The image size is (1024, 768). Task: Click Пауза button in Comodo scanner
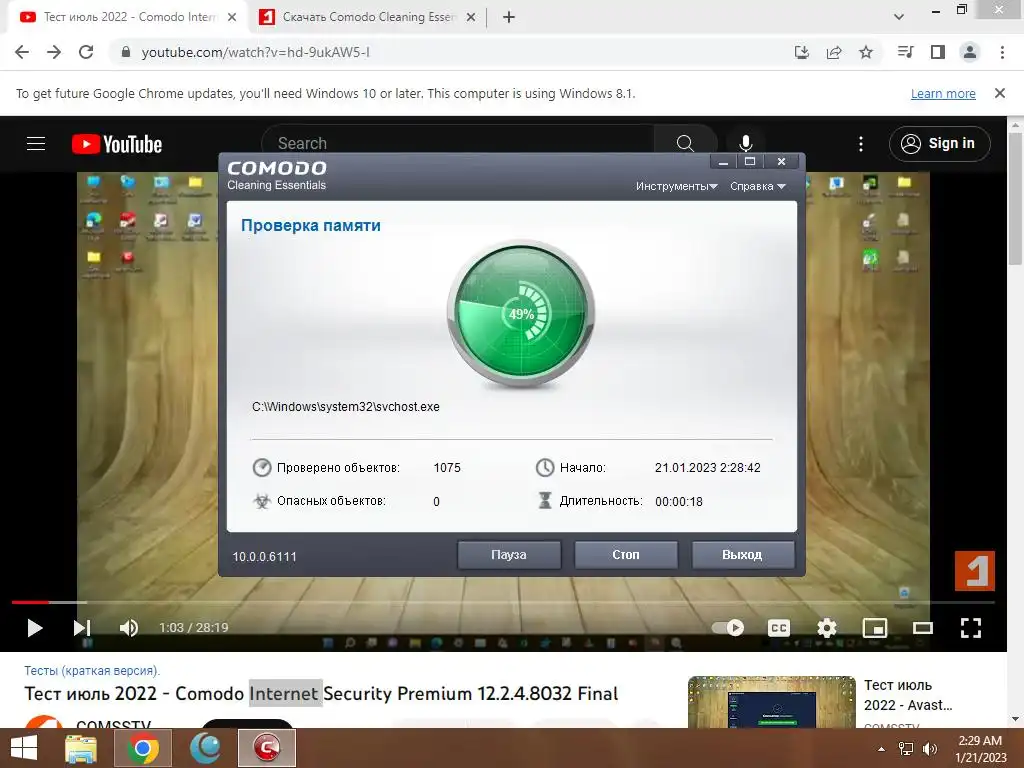pos(509,554)
